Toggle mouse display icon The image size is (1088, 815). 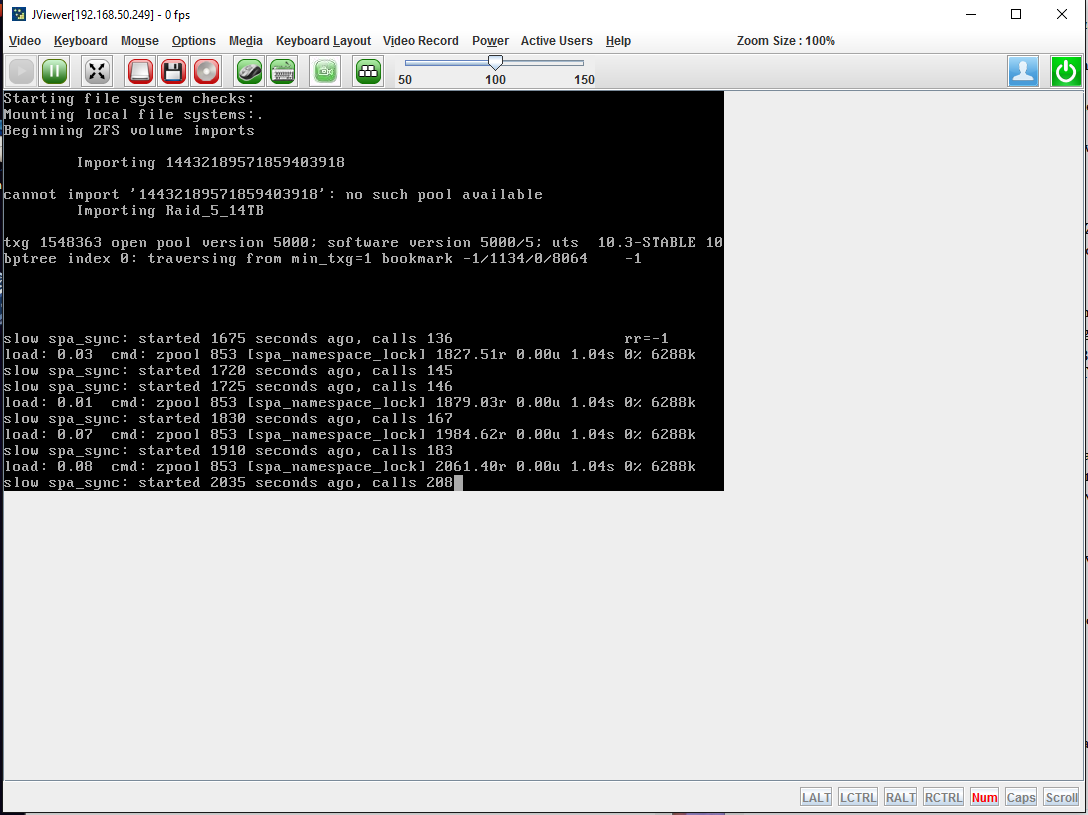click(249, 71)
